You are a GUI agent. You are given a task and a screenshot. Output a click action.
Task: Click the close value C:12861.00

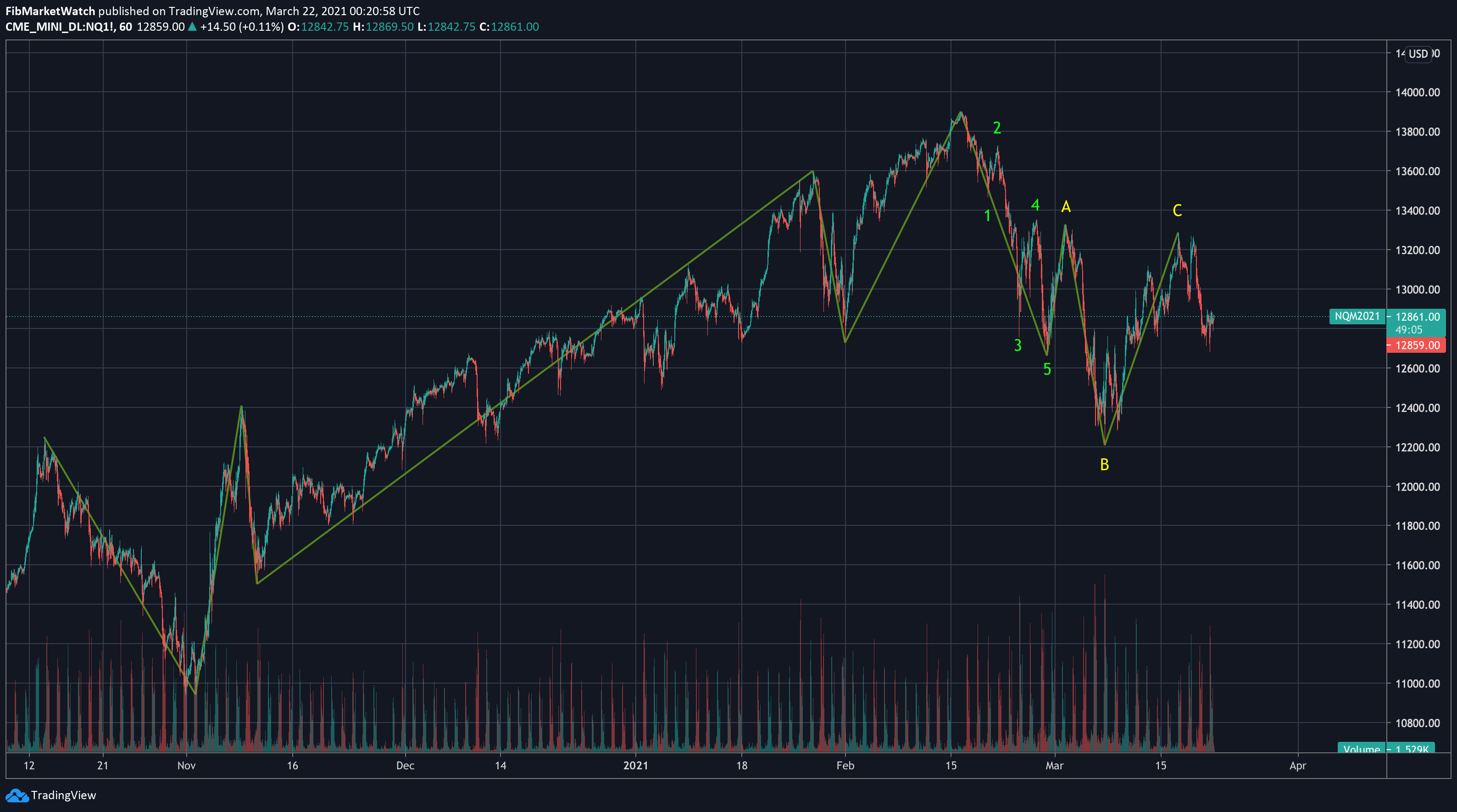point(509,27)
